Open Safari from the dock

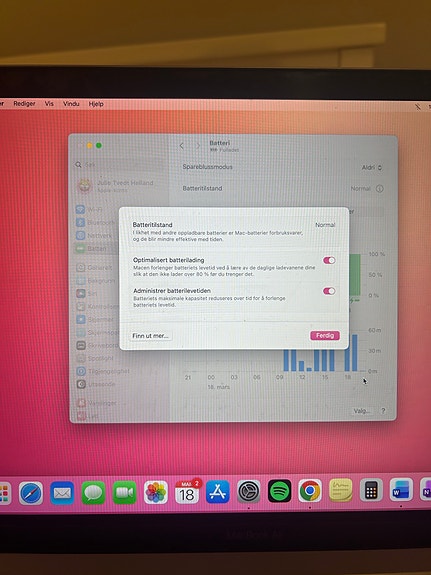click(x=31, y=493)
